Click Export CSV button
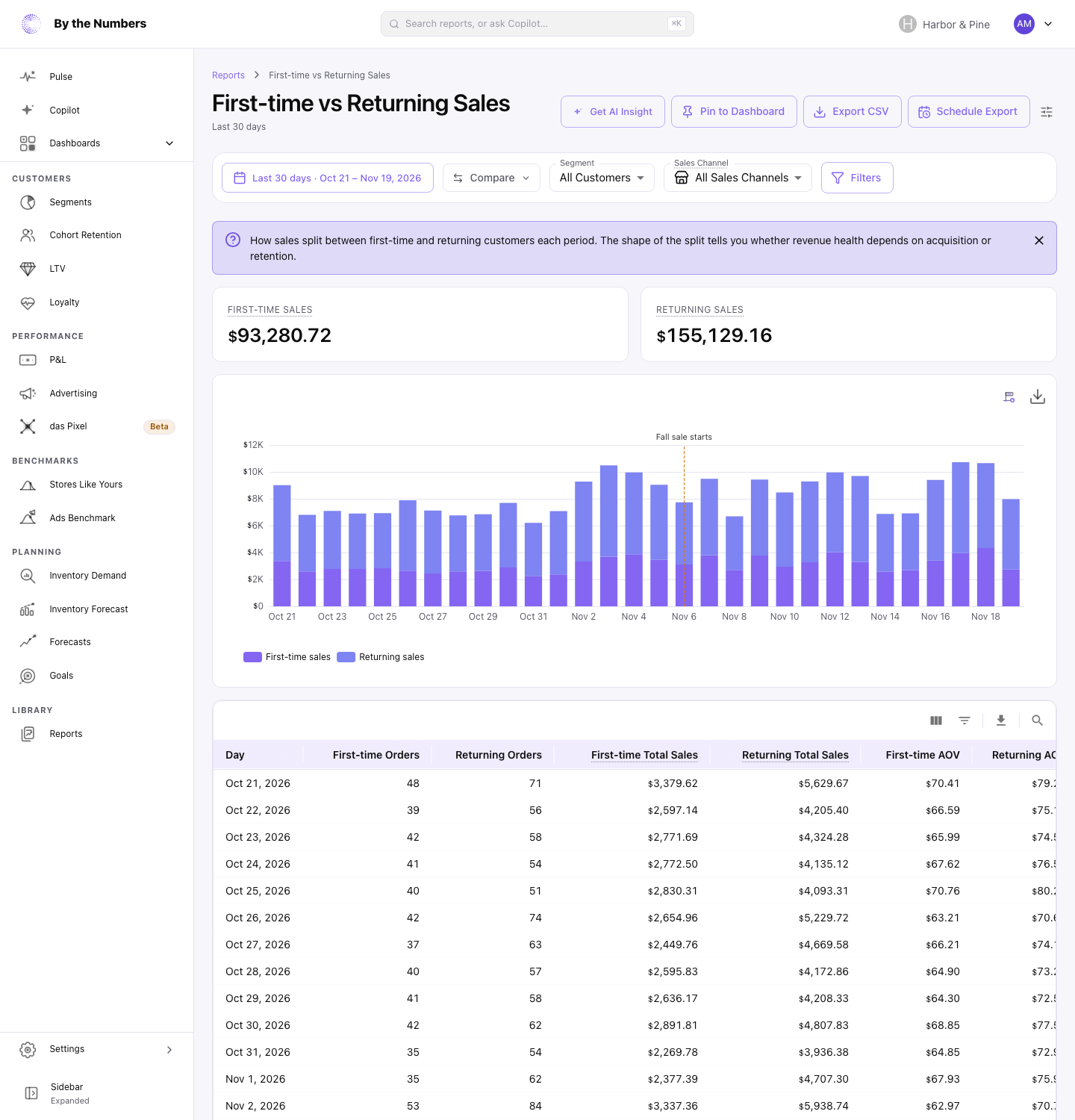Viewport: 1075px width, 1120px height. [853, 111]
